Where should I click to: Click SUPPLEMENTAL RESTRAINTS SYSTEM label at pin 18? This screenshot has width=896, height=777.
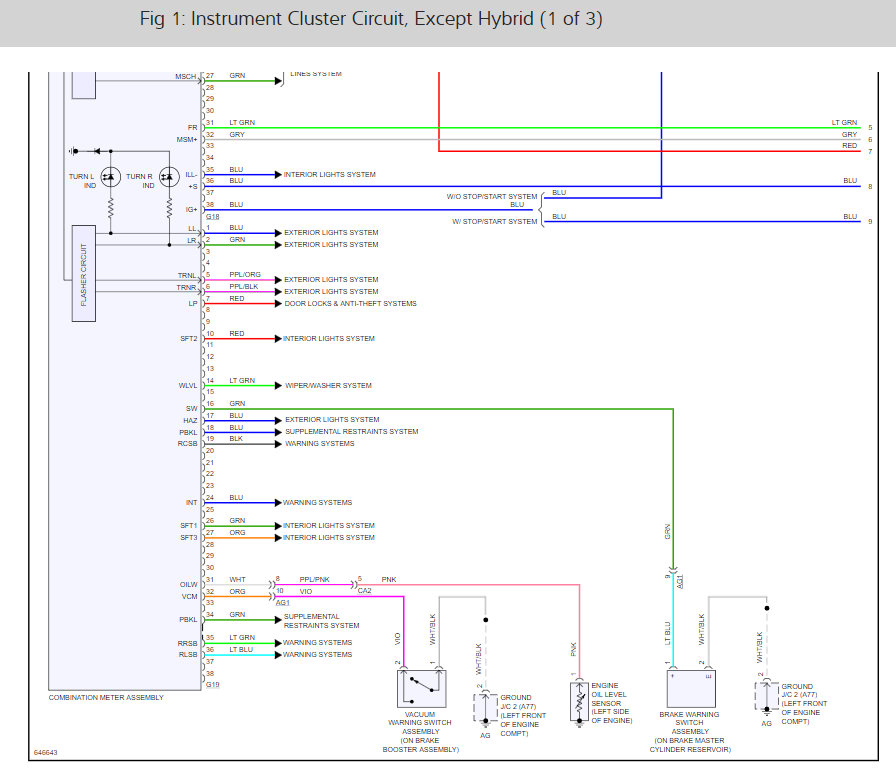point(351,432)
